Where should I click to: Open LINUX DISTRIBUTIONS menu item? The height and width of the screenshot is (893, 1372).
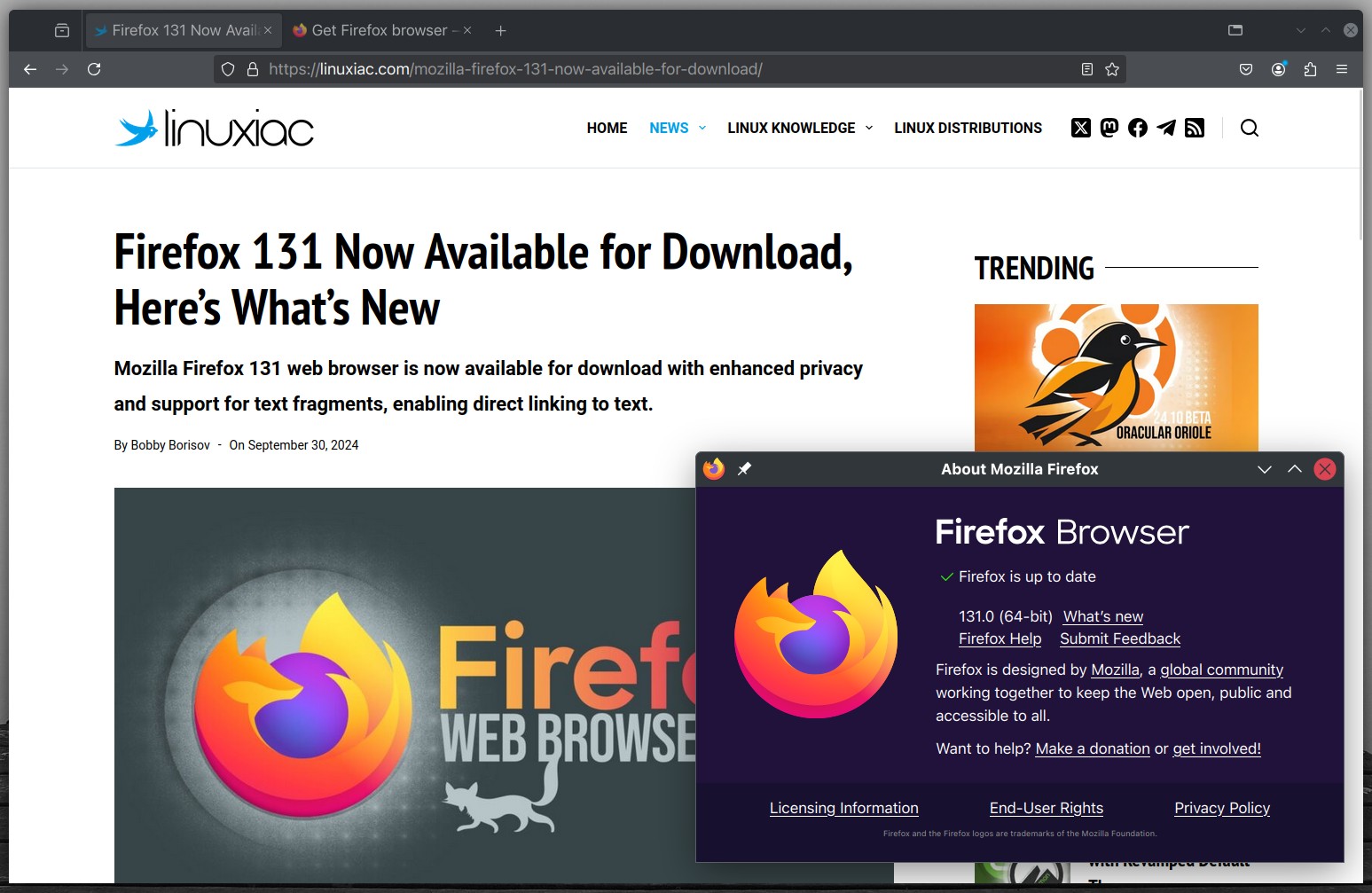pyautogui.click(x=968, y=128)
